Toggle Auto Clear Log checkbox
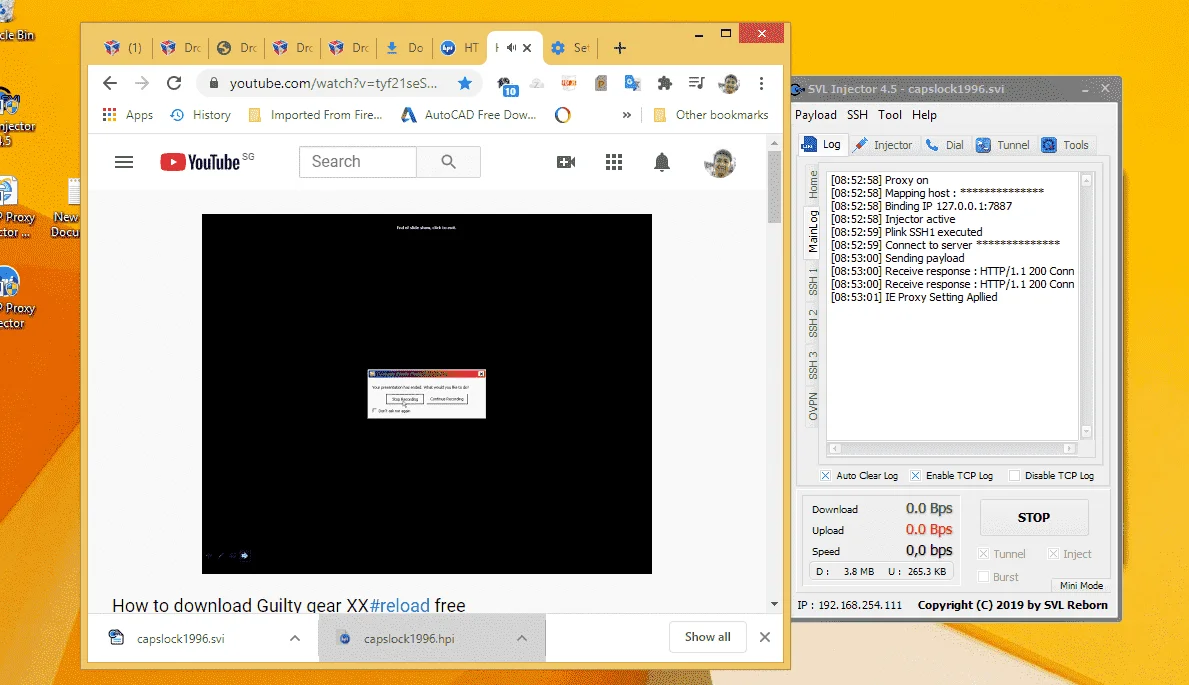Screen dimensions: 1189x685 pyautogui.click(x=825, y=476)
